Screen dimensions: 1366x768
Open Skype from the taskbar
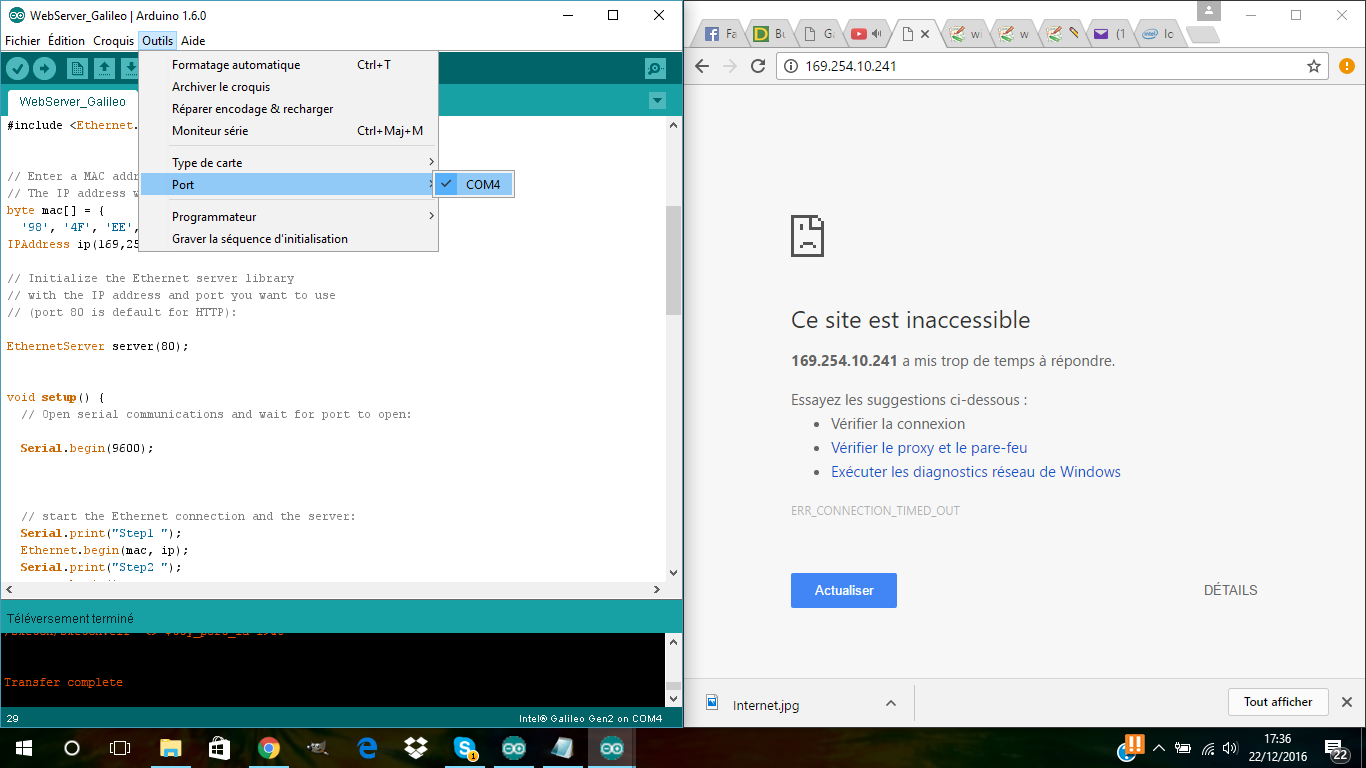(x=464, y=748)
